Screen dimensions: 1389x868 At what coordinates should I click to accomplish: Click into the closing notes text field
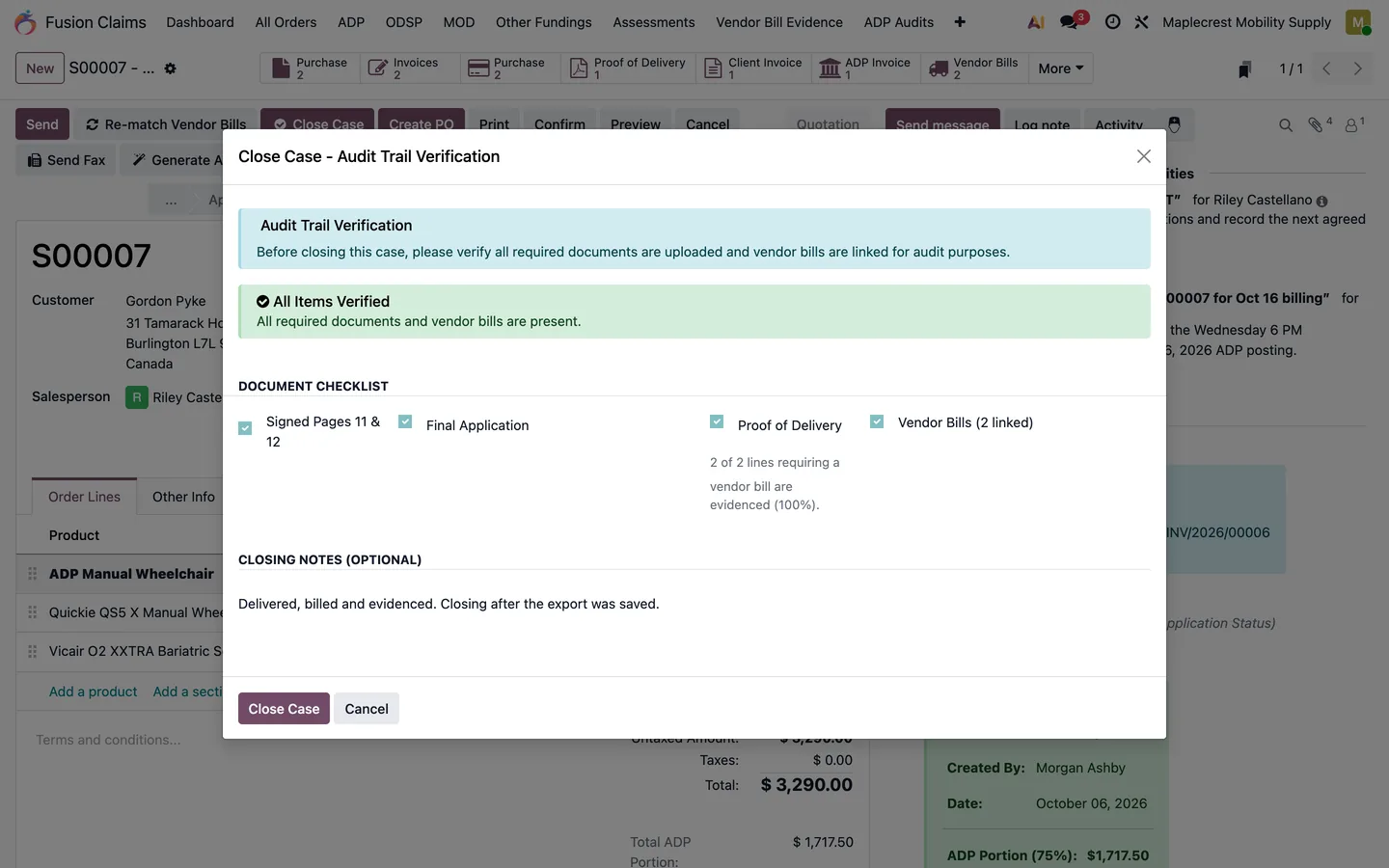(694, 605)
